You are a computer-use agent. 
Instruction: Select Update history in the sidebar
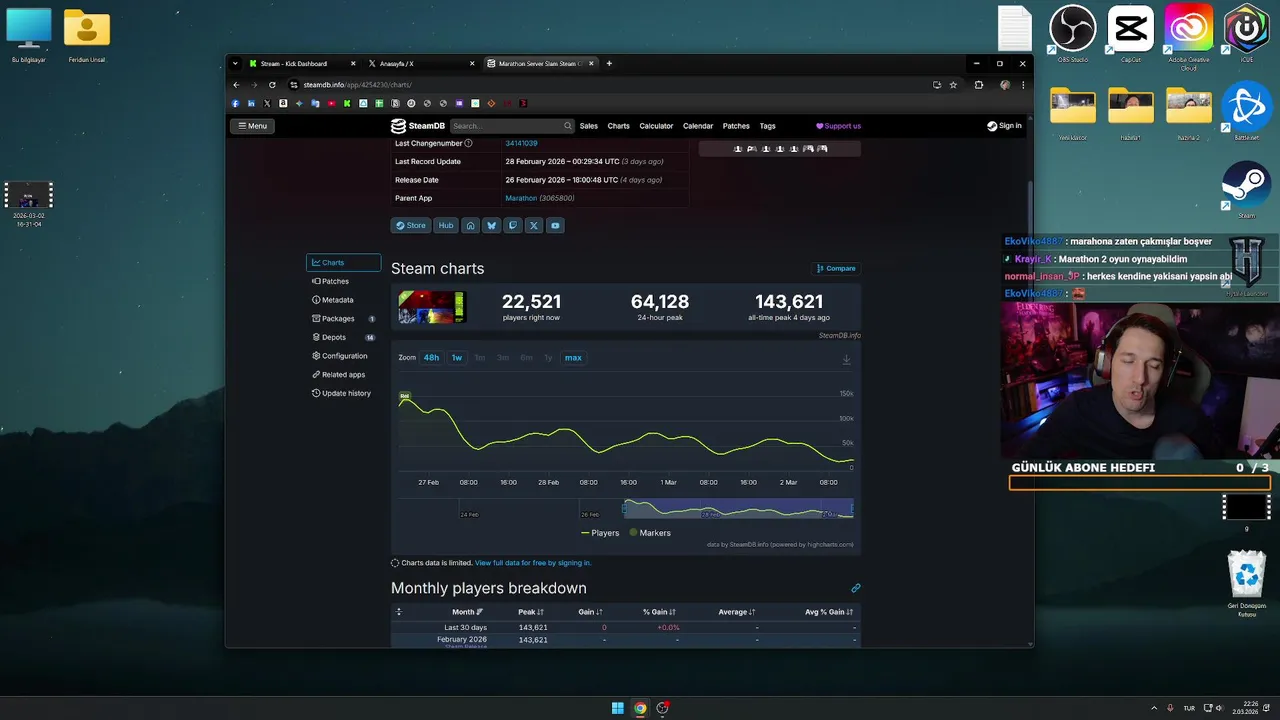(343, 393)
